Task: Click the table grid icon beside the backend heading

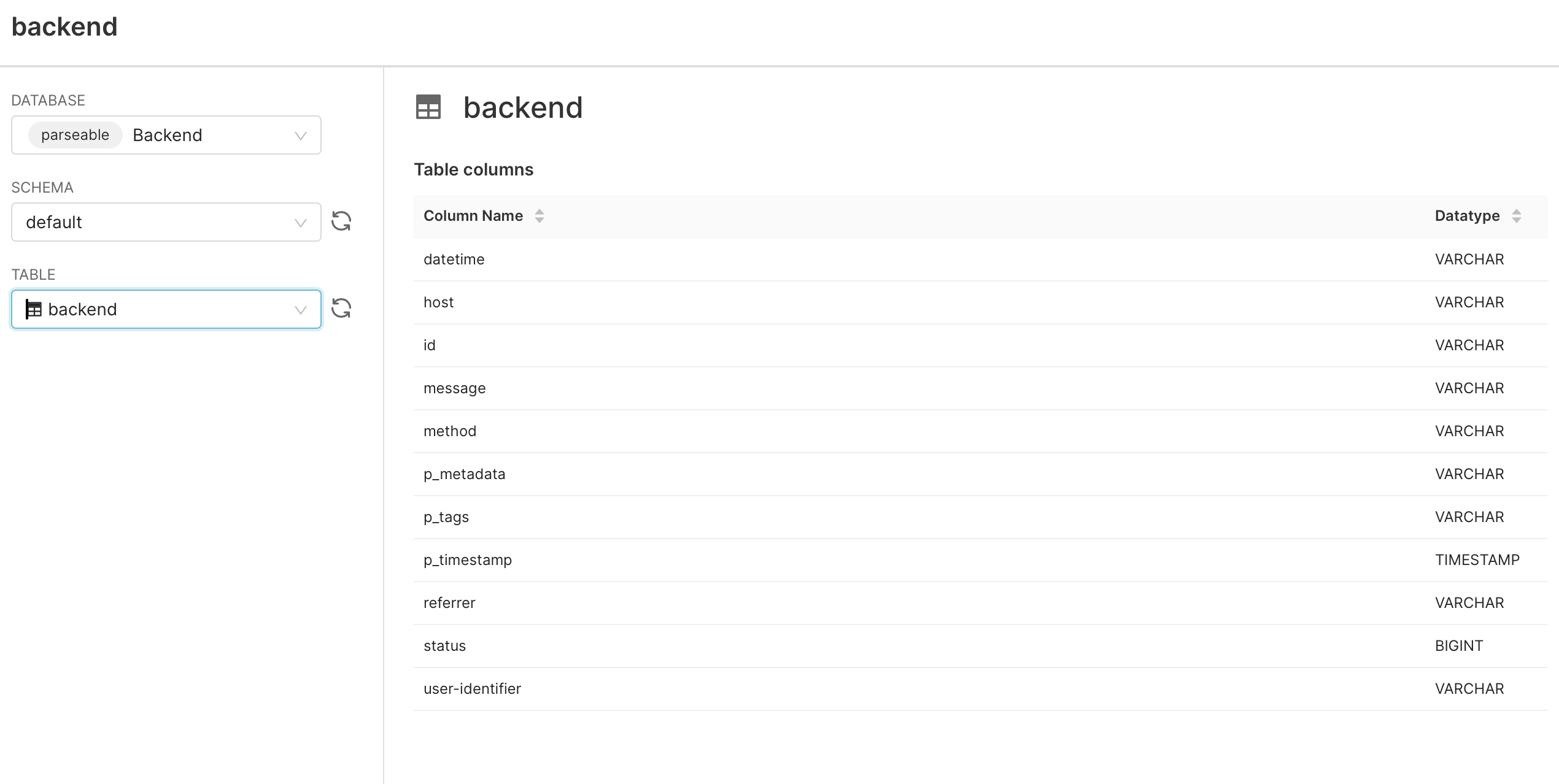Action: pos(428,107)
